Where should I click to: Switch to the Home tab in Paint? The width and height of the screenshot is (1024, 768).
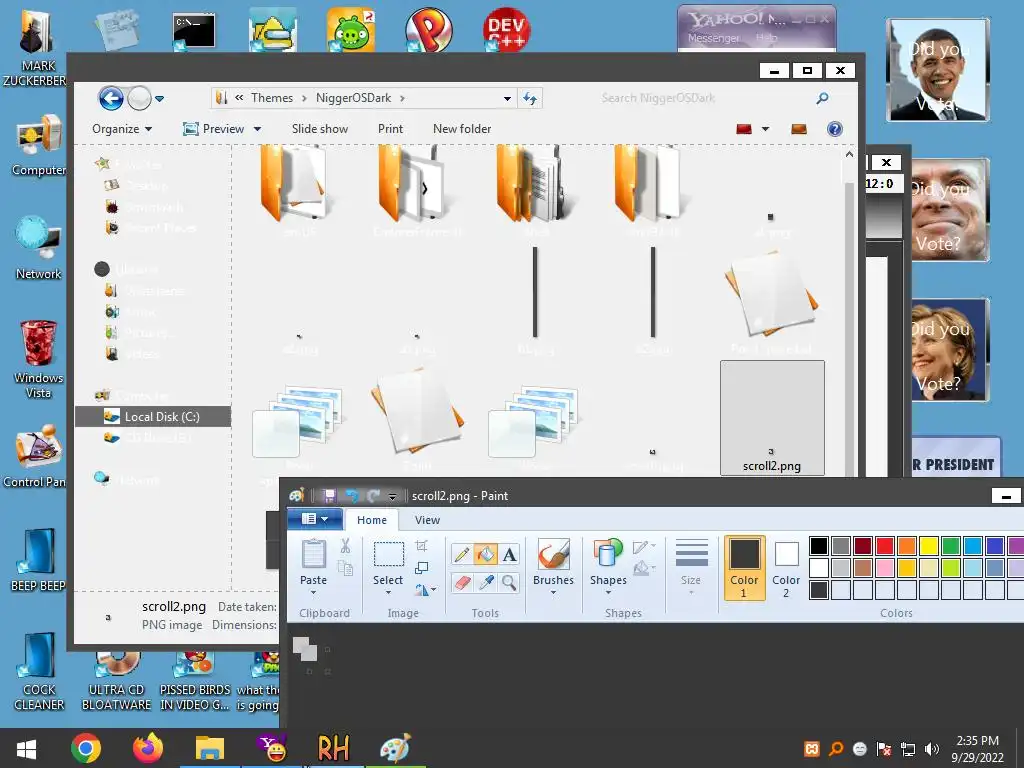(372, 520)
